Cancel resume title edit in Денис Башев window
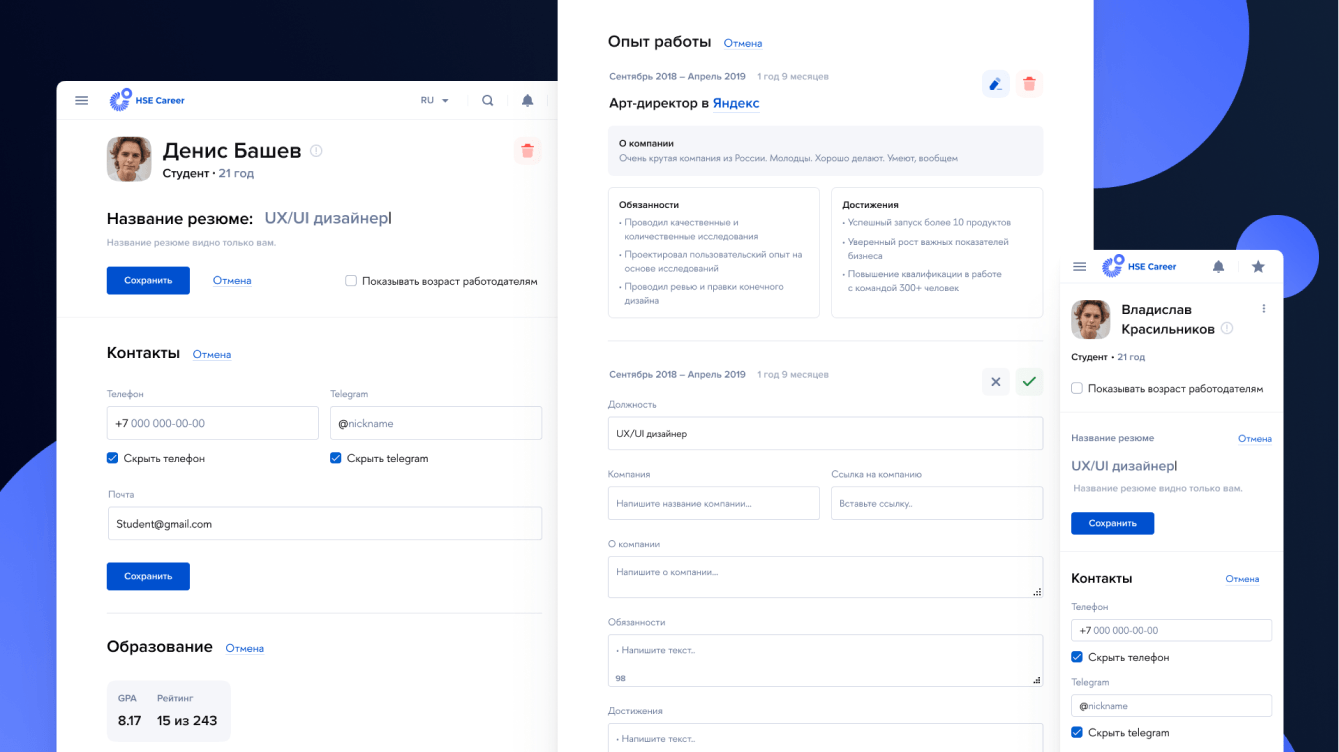Screen dimensions: 1339x752 pyautogui.click(x=232, y=281)
